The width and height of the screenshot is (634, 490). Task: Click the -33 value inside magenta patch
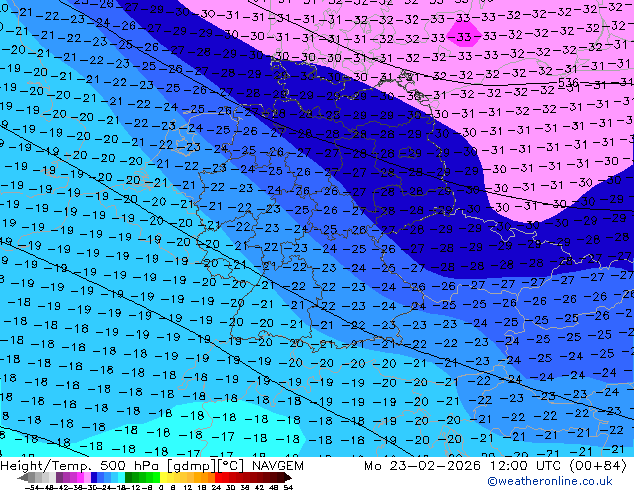click(463, 37)
